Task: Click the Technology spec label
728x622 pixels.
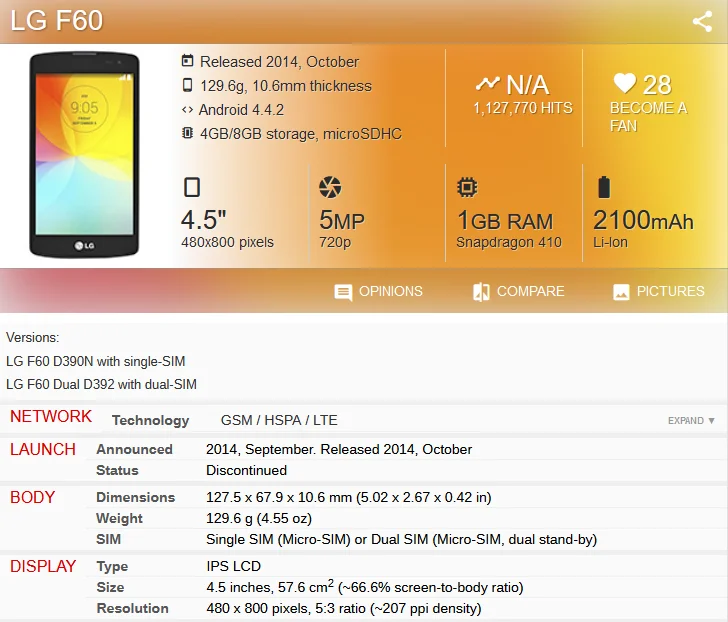Action: pyautogui.click(x=150, y=420)
